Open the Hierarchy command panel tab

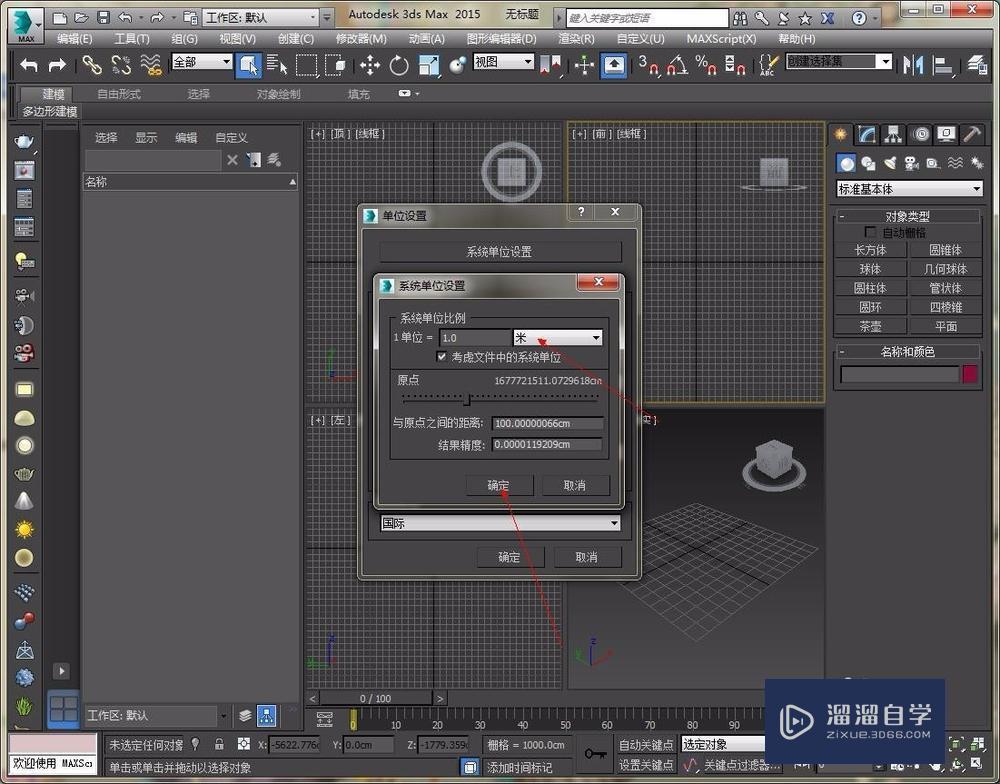pos(894,134)
